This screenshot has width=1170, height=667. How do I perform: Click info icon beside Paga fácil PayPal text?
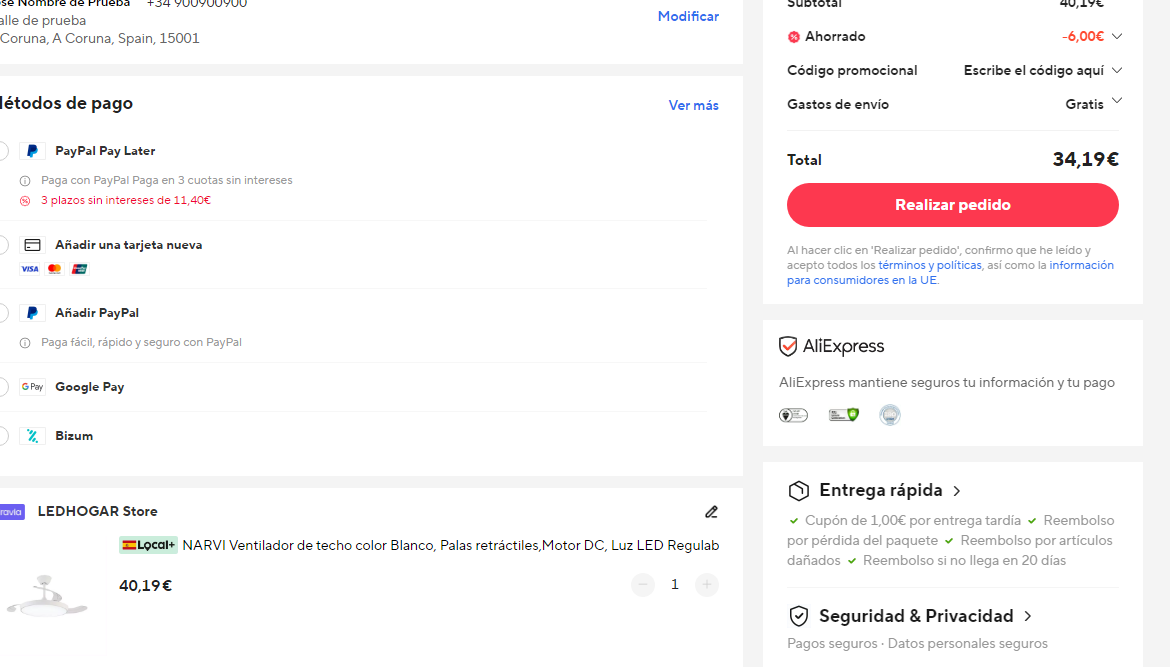click(25, 342)
